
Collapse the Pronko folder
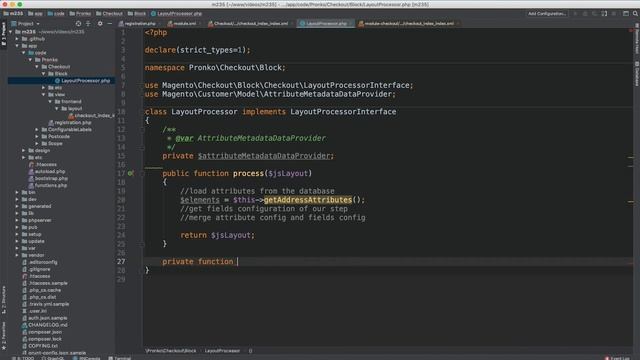click(x=31, y=60)
